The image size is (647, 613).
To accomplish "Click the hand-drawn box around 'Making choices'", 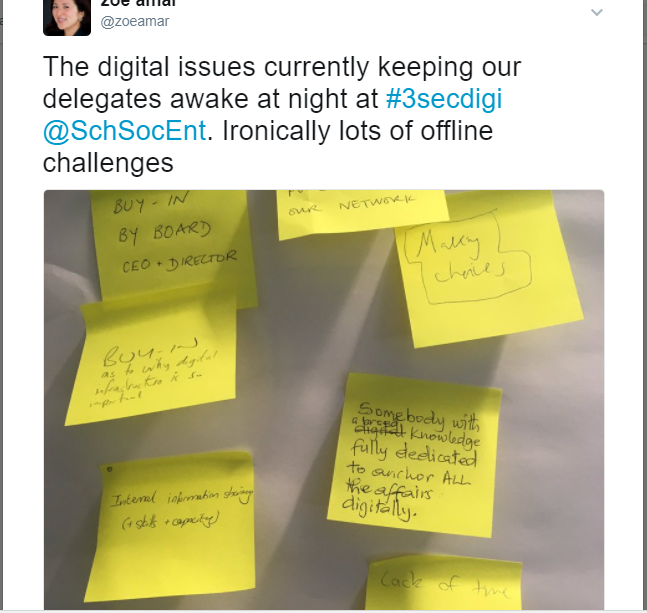I will tap(468, 258).
